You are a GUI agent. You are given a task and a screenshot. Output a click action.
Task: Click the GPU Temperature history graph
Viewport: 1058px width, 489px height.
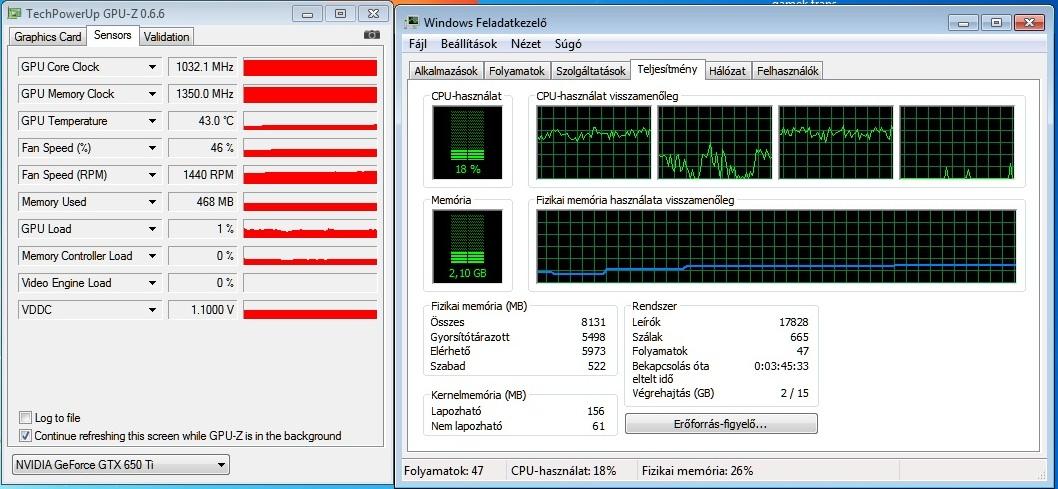[x=310, y=121]
